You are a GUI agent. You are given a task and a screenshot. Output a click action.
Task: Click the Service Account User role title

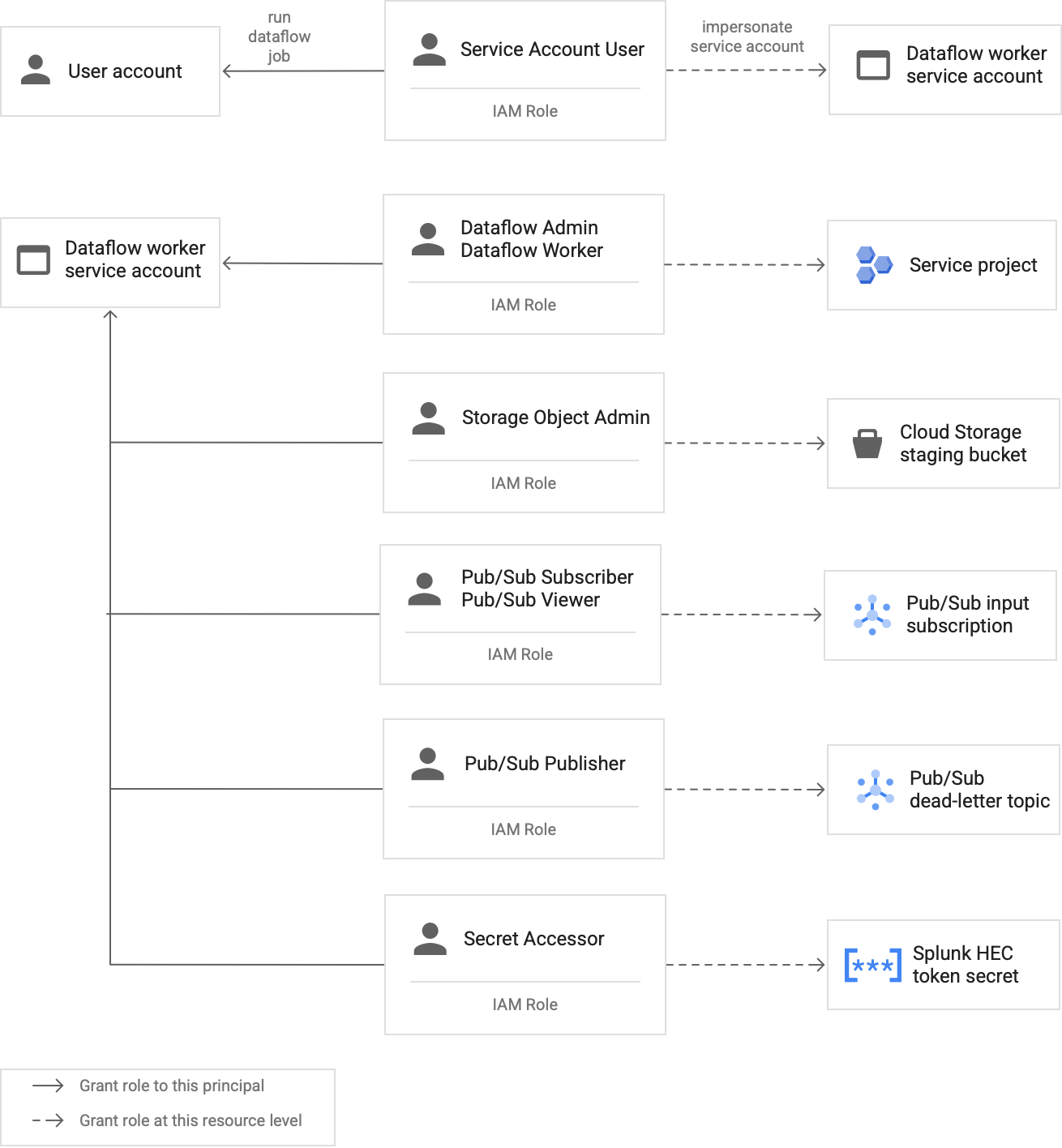pos(552,49)
